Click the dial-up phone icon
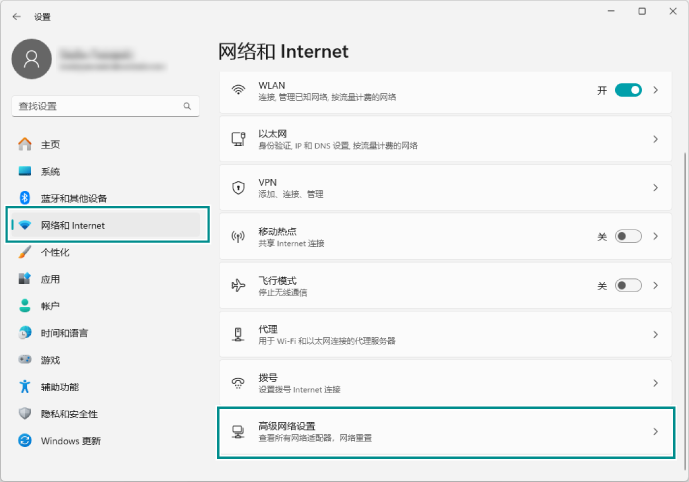This screenshot has width=689, height=482. [238, 383]
